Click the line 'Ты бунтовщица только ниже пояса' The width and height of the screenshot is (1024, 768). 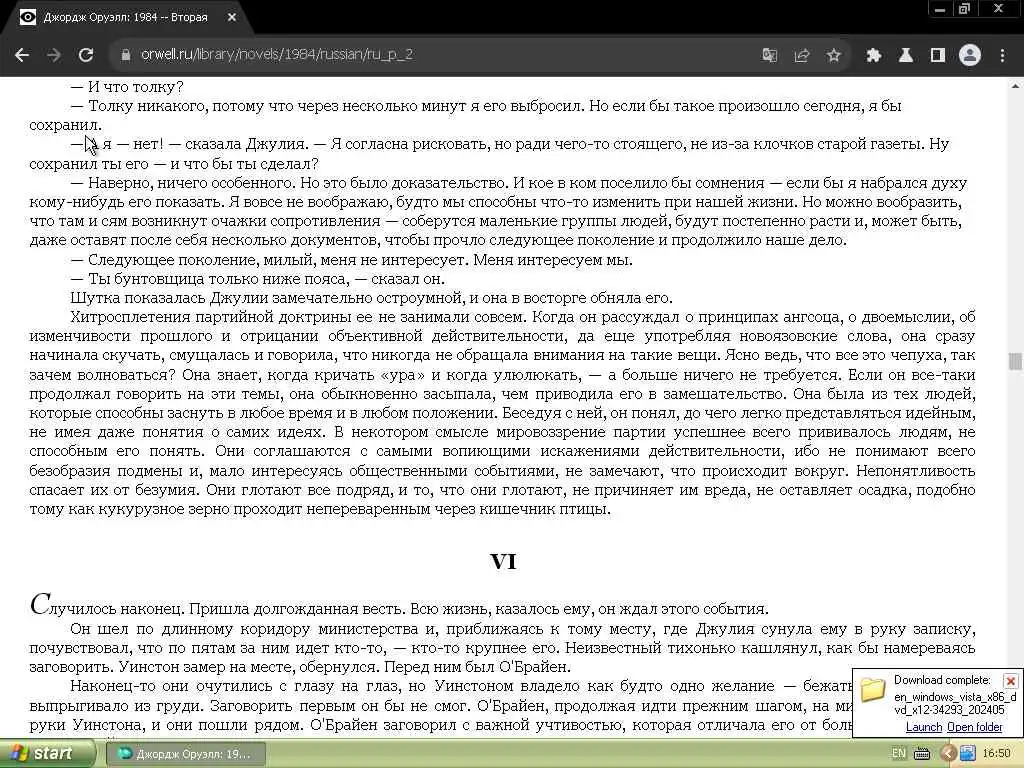(x=258, y=279)
